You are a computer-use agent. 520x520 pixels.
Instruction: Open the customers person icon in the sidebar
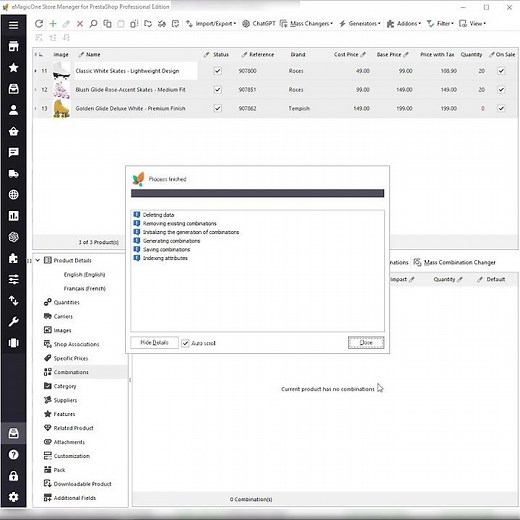point(14,110)
